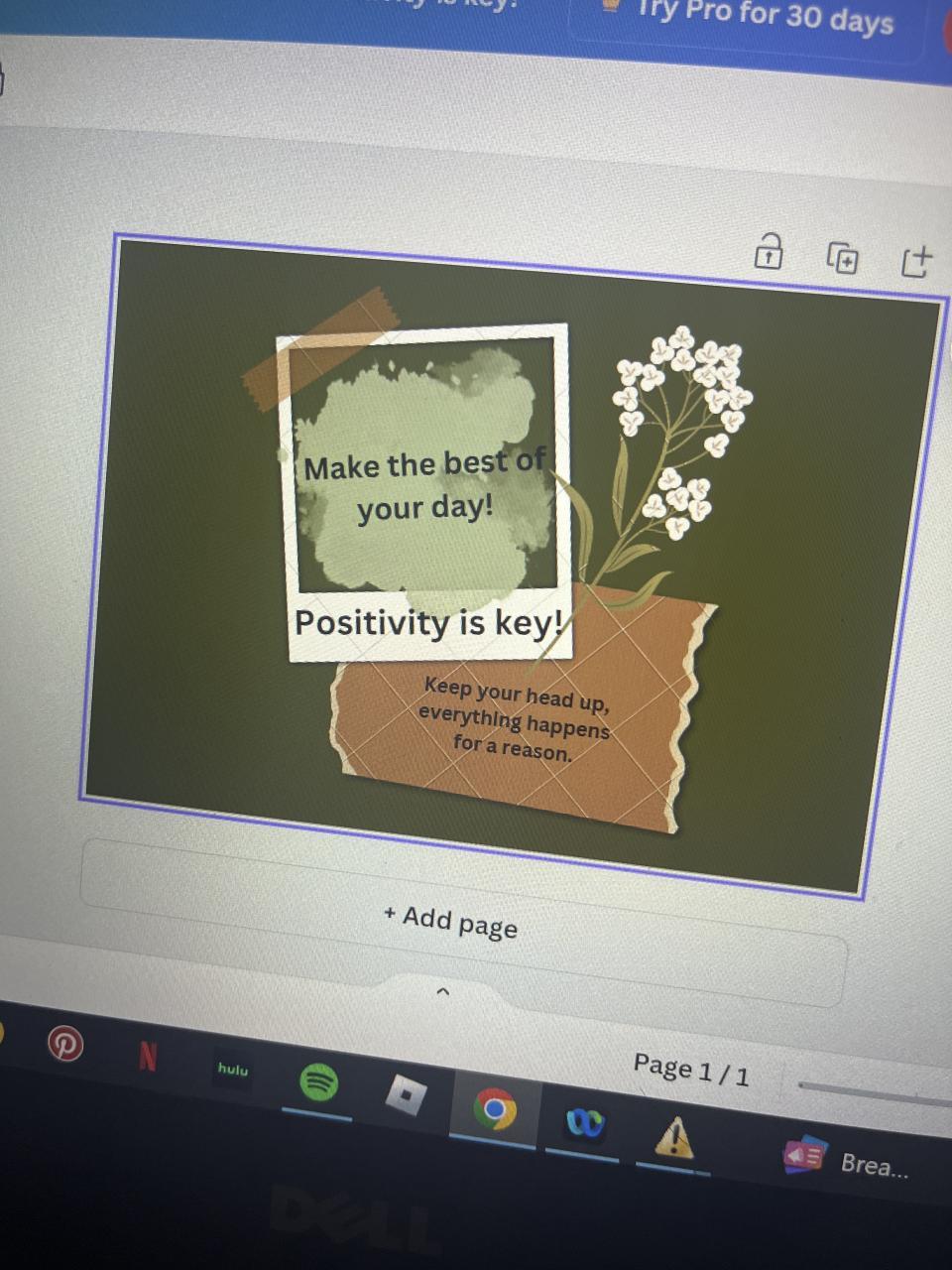Click the duplicate page icon

point(843,259)
